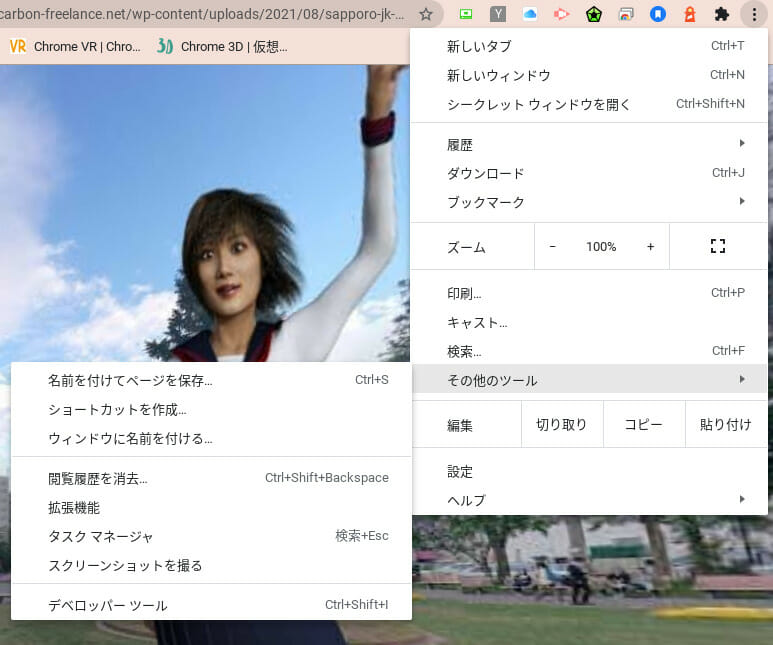773x645 pixels.
Task: Click the 貼り付け button
Action: (726, 425)
